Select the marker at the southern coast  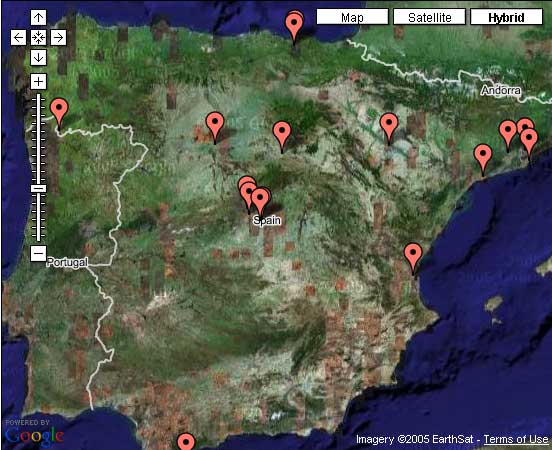(x=186, y=442)
